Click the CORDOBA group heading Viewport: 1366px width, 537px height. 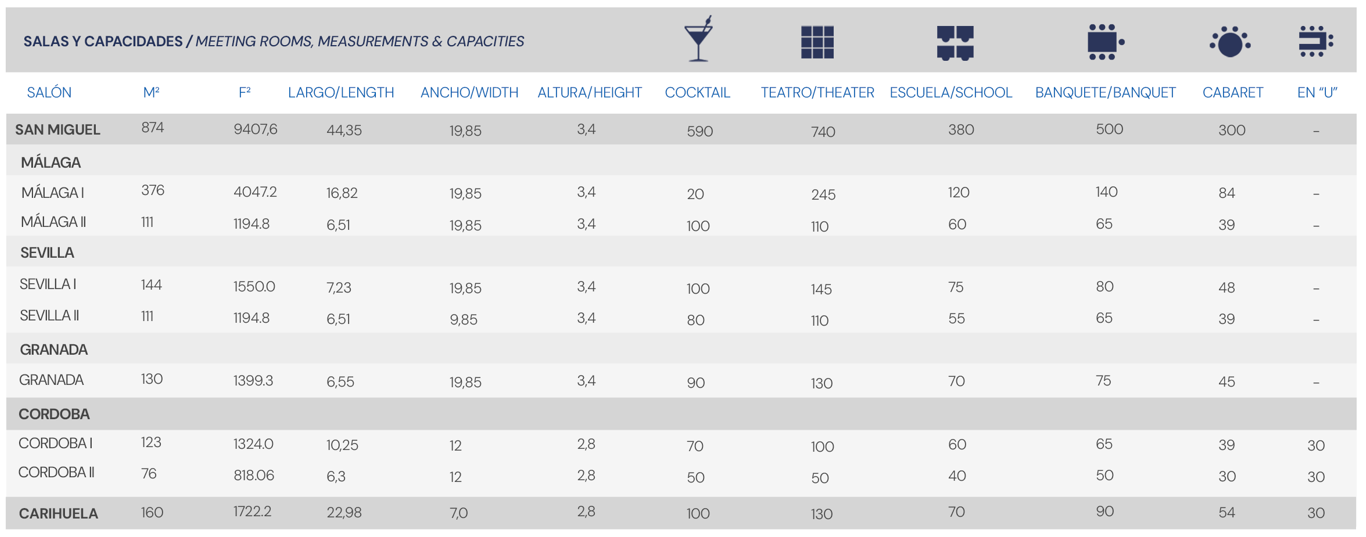point(54,414)
